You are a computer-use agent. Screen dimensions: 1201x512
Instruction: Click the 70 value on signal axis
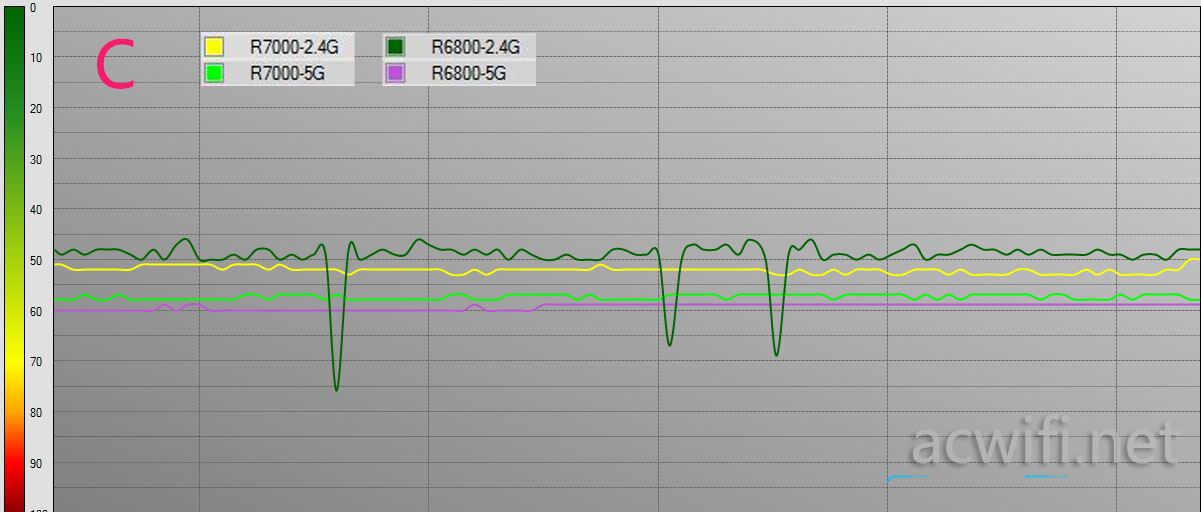pos(36,362)
